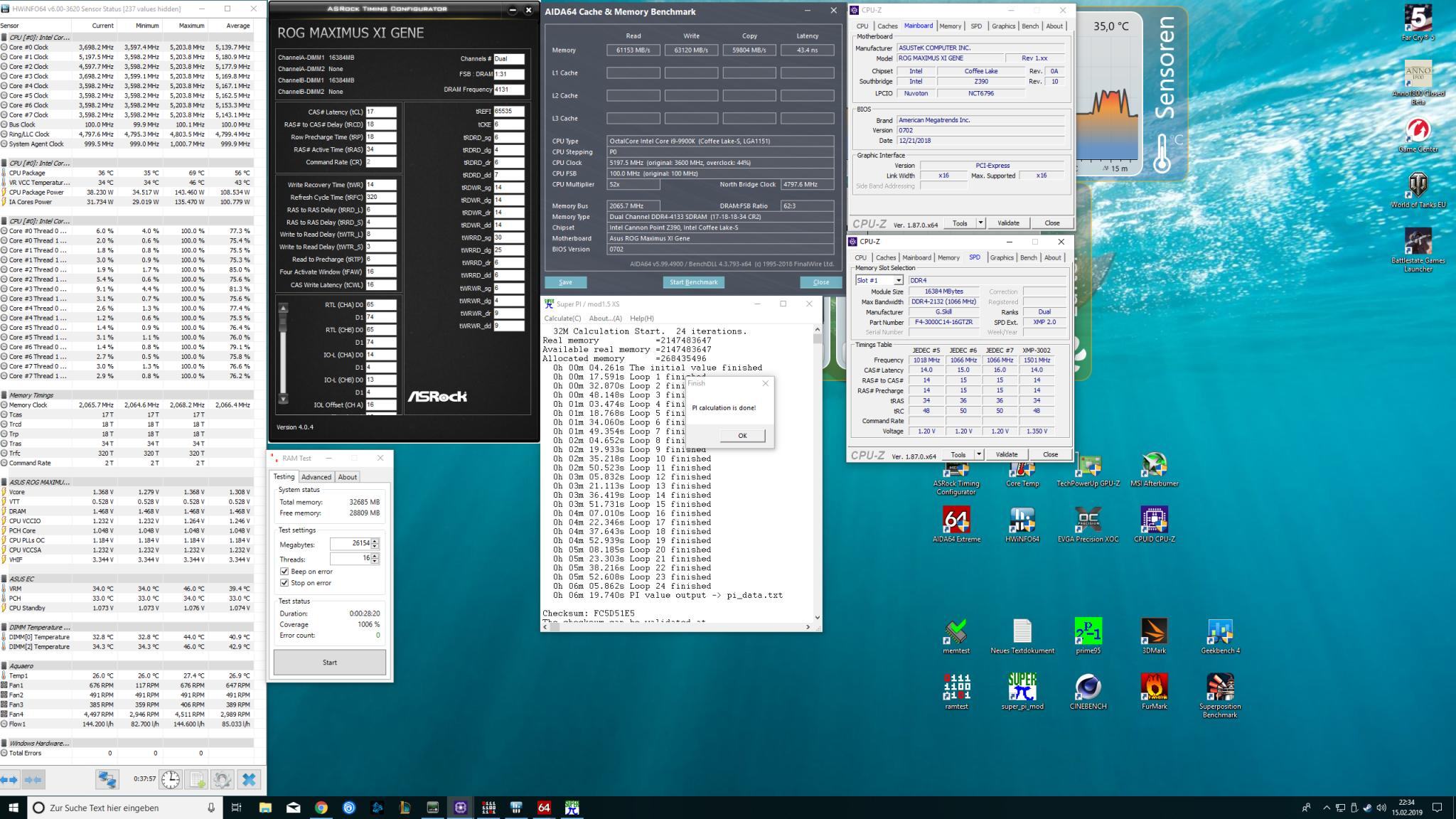The image size is (1456, 819).
Task: Open Tools dropdown arrow in upper CPU-Z
Action: coord(980,223)
